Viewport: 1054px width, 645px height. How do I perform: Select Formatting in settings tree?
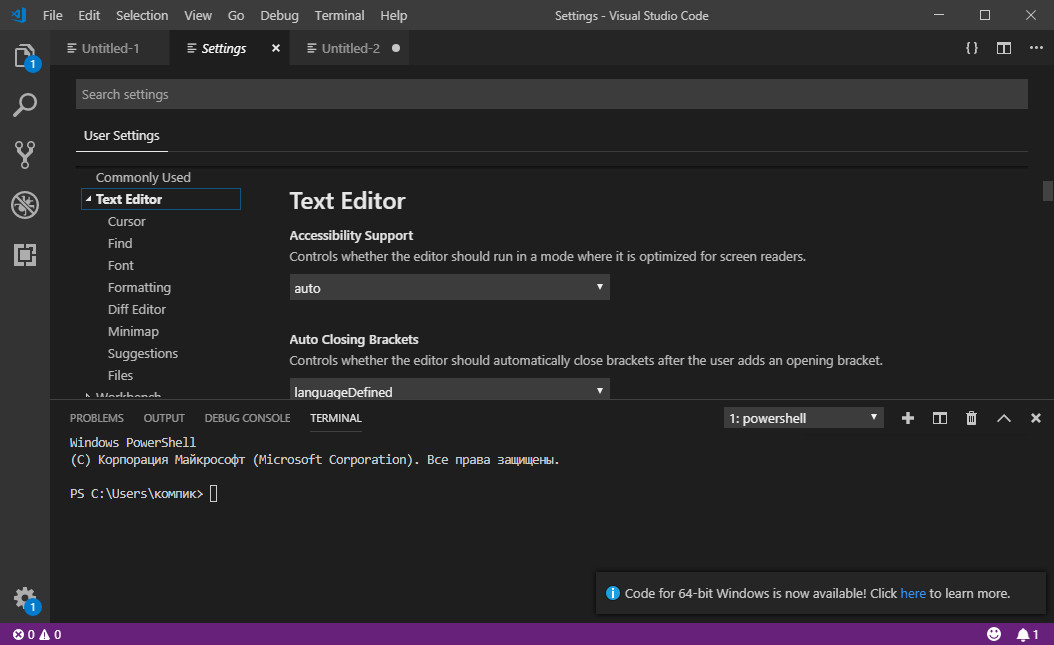[139, 288]
